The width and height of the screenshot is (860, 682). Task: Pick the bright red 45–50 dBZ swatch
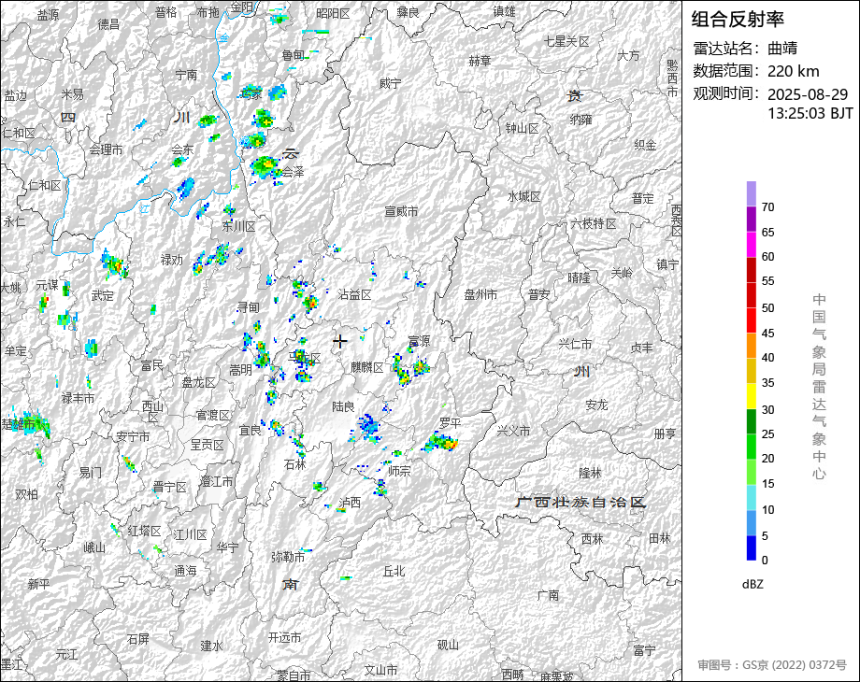click(751, 320)
